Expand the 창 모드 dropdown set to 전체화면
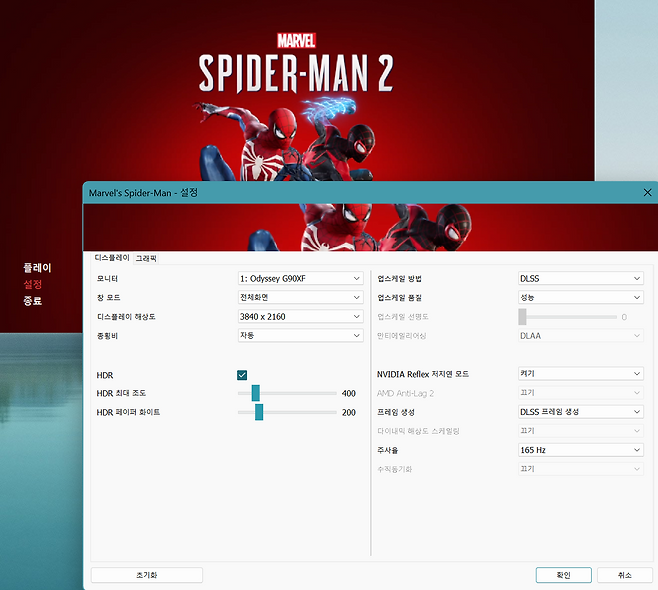This screenshot has width=658, height=590. 299,298
